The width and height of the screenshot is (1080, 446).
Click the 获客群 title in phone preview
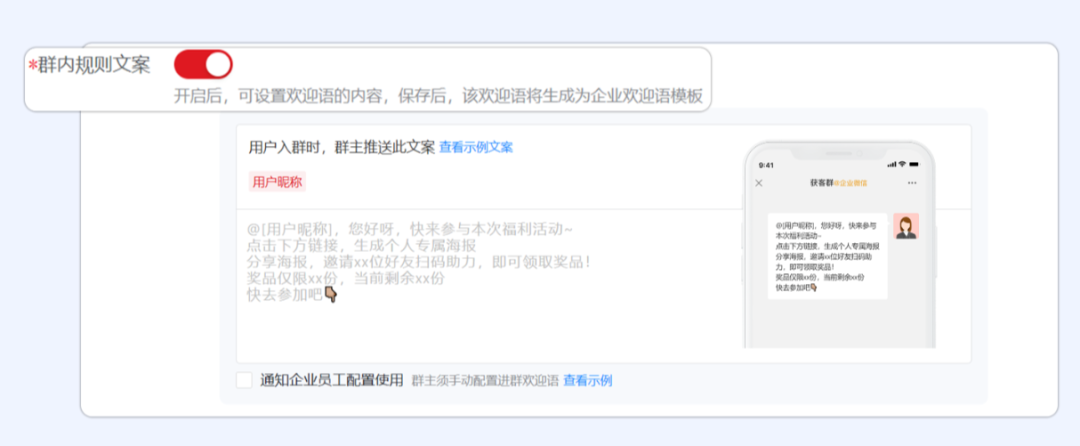tap(821, 183)
